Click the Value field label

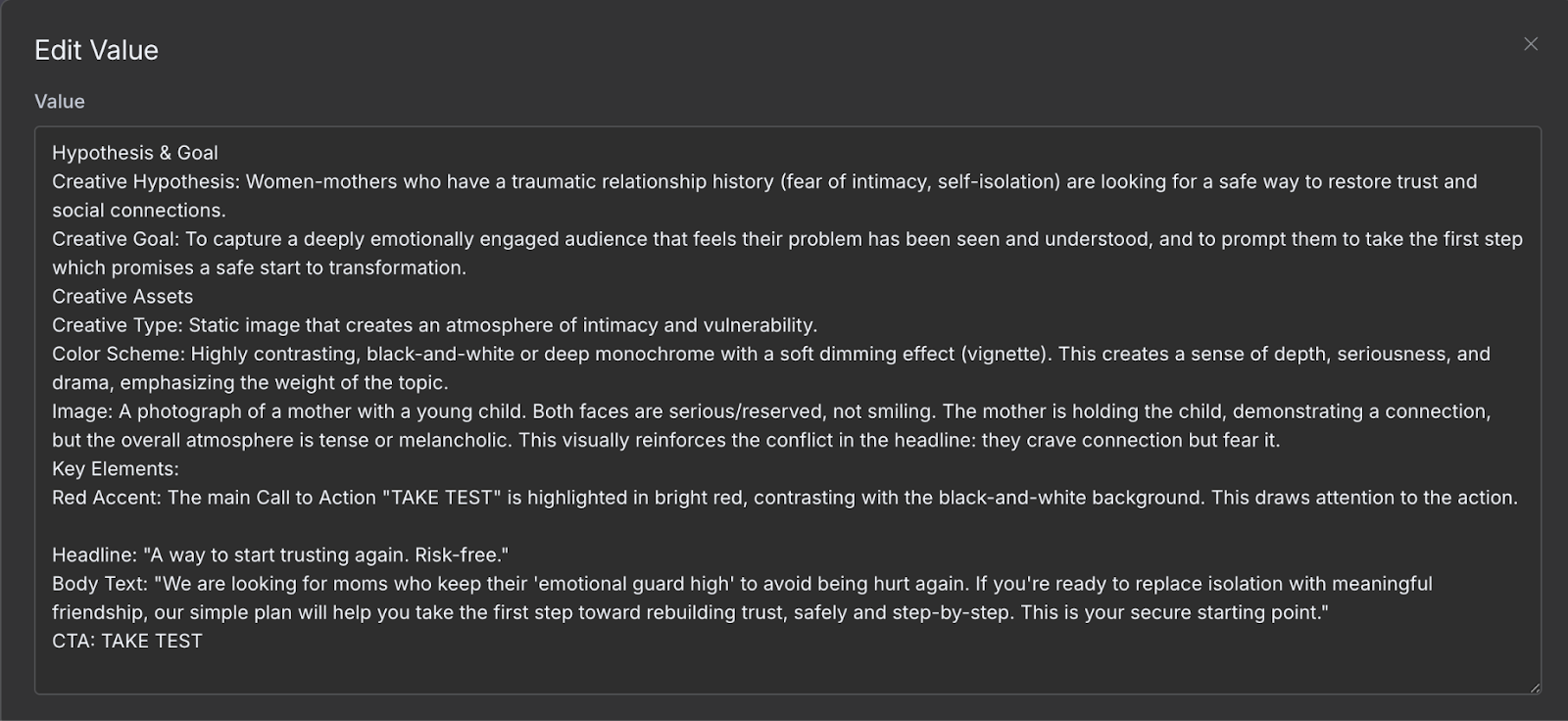[59, 101]
